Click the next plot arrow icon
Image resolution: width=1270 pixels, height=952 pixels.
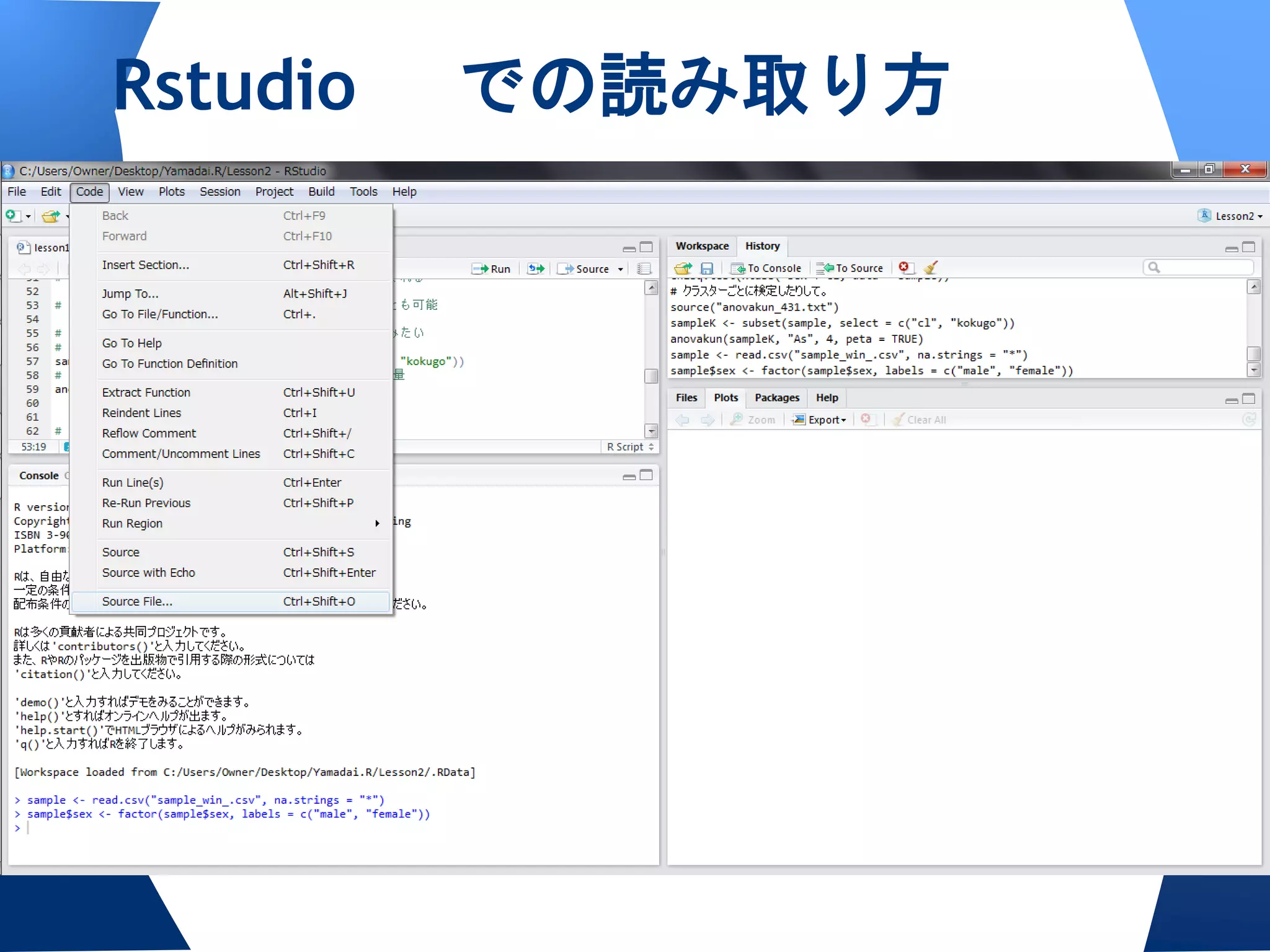[707, 420]
